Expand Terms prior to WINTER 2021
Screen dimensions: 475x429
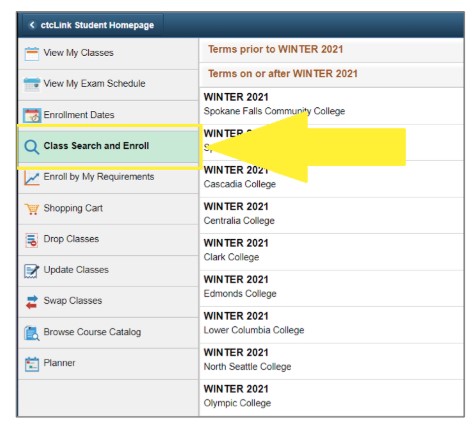click(331, 50)
